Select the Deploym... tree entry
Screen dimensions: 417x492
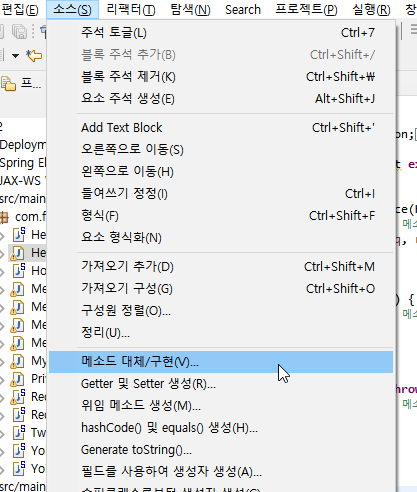(23, 145)
